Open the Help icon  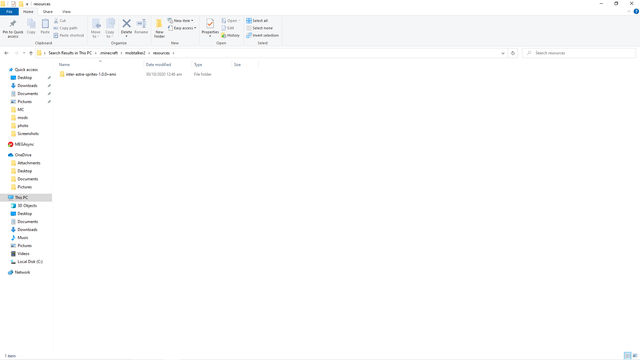coord(636,11)
